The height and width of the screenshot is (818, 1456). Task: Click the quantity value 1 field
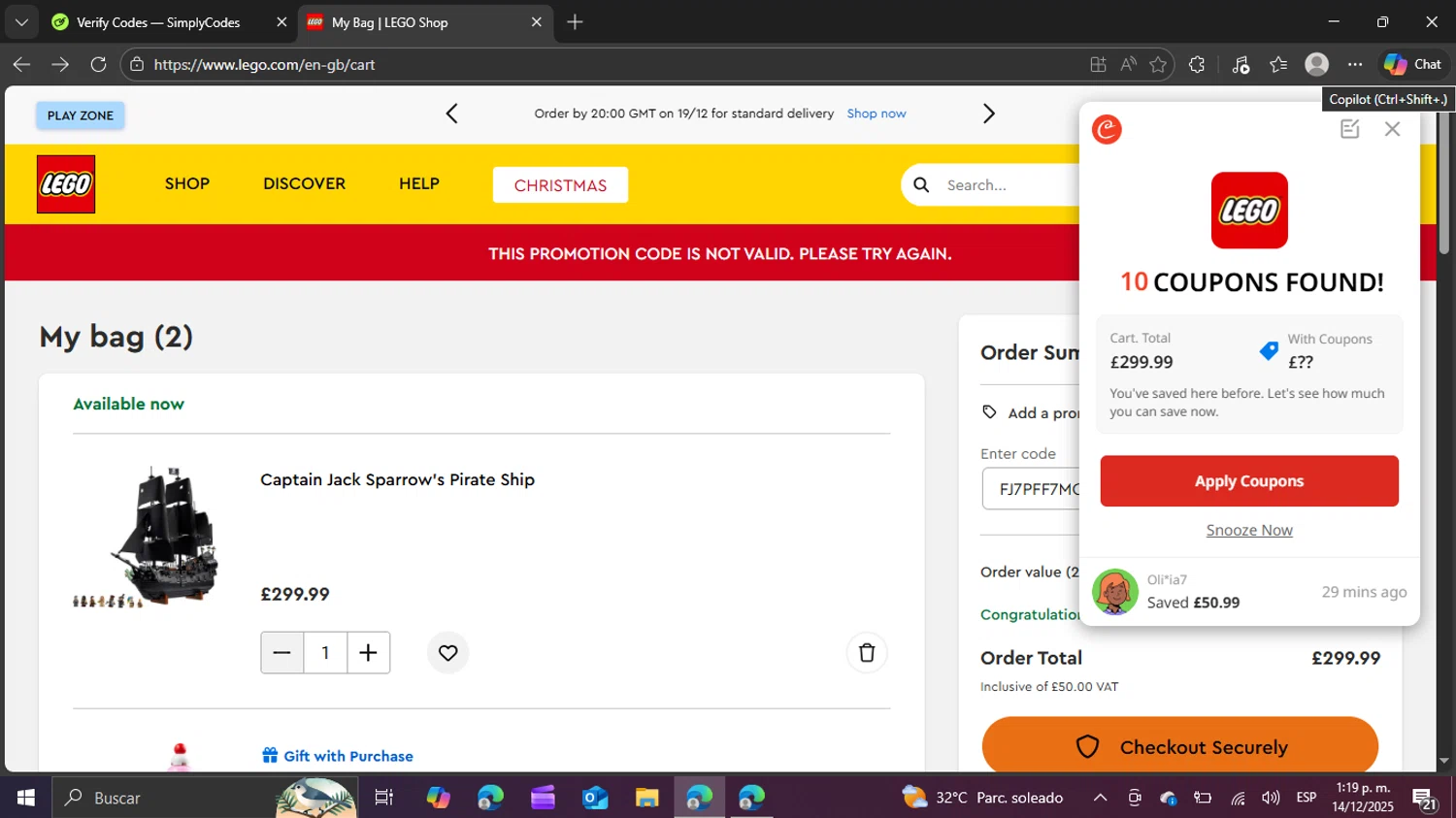tap(325, 653)
